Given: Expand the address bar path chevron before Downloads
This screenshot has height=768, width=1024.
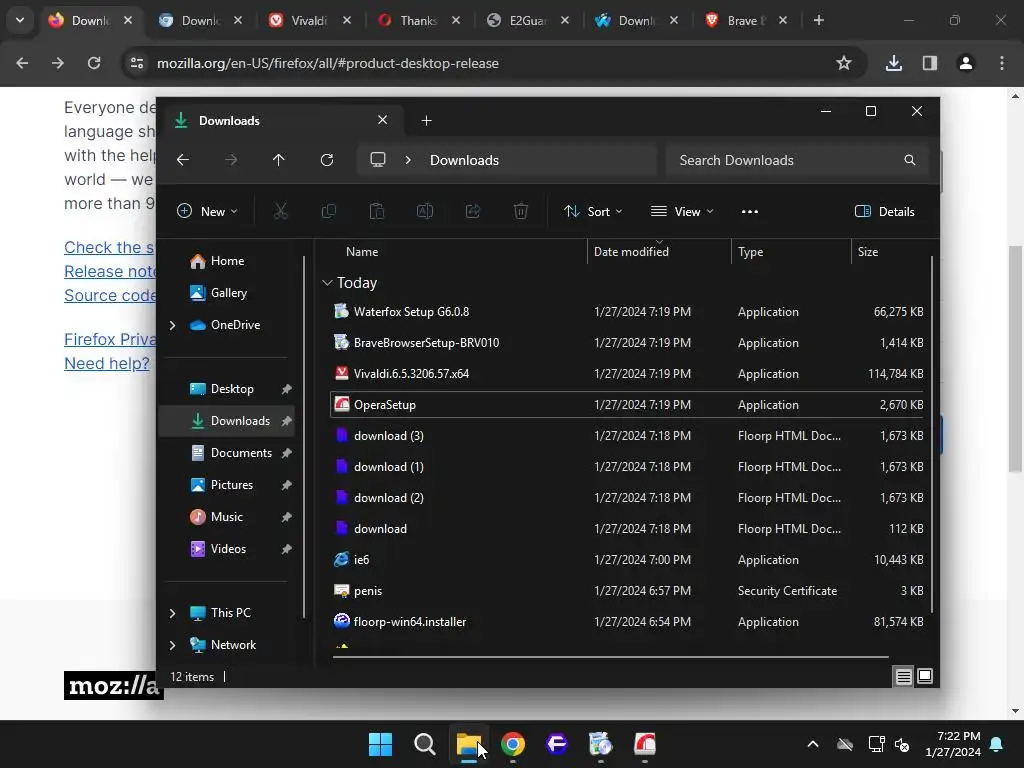Looking at the screenshot, I should point(408,160).
